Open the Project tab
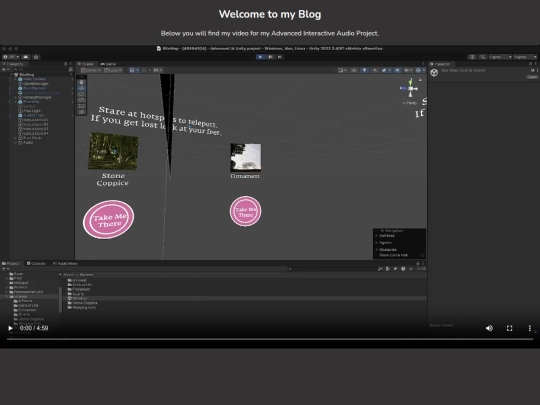 coord(11,263)
